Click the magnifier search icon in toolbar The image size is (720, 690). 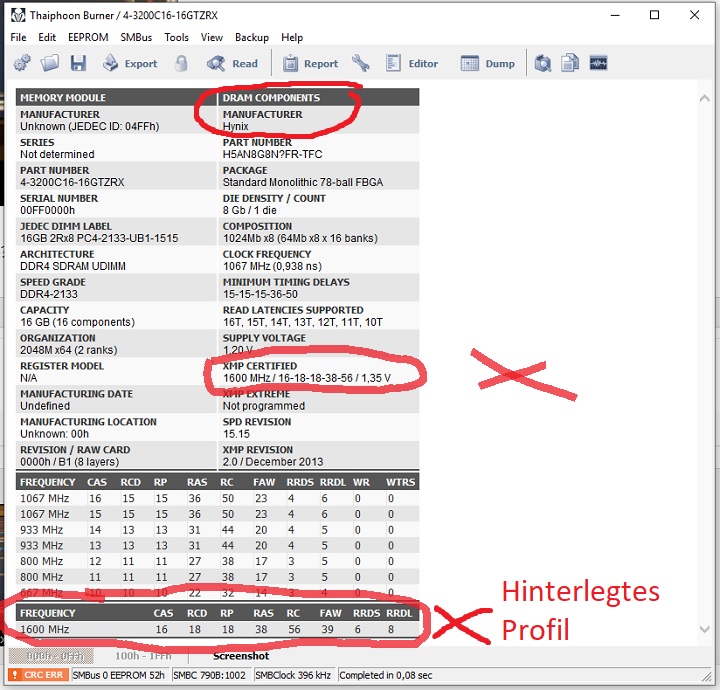pos(543,63)
